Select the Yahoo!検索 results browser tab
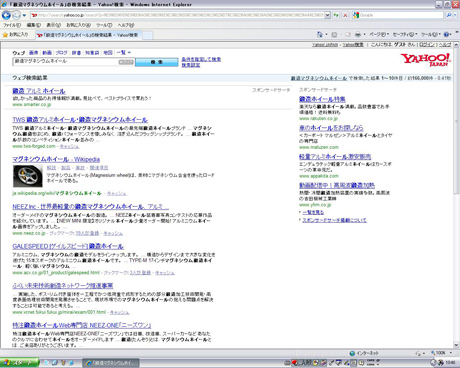Screen dimensions: 460x368 tap(88, 35)
